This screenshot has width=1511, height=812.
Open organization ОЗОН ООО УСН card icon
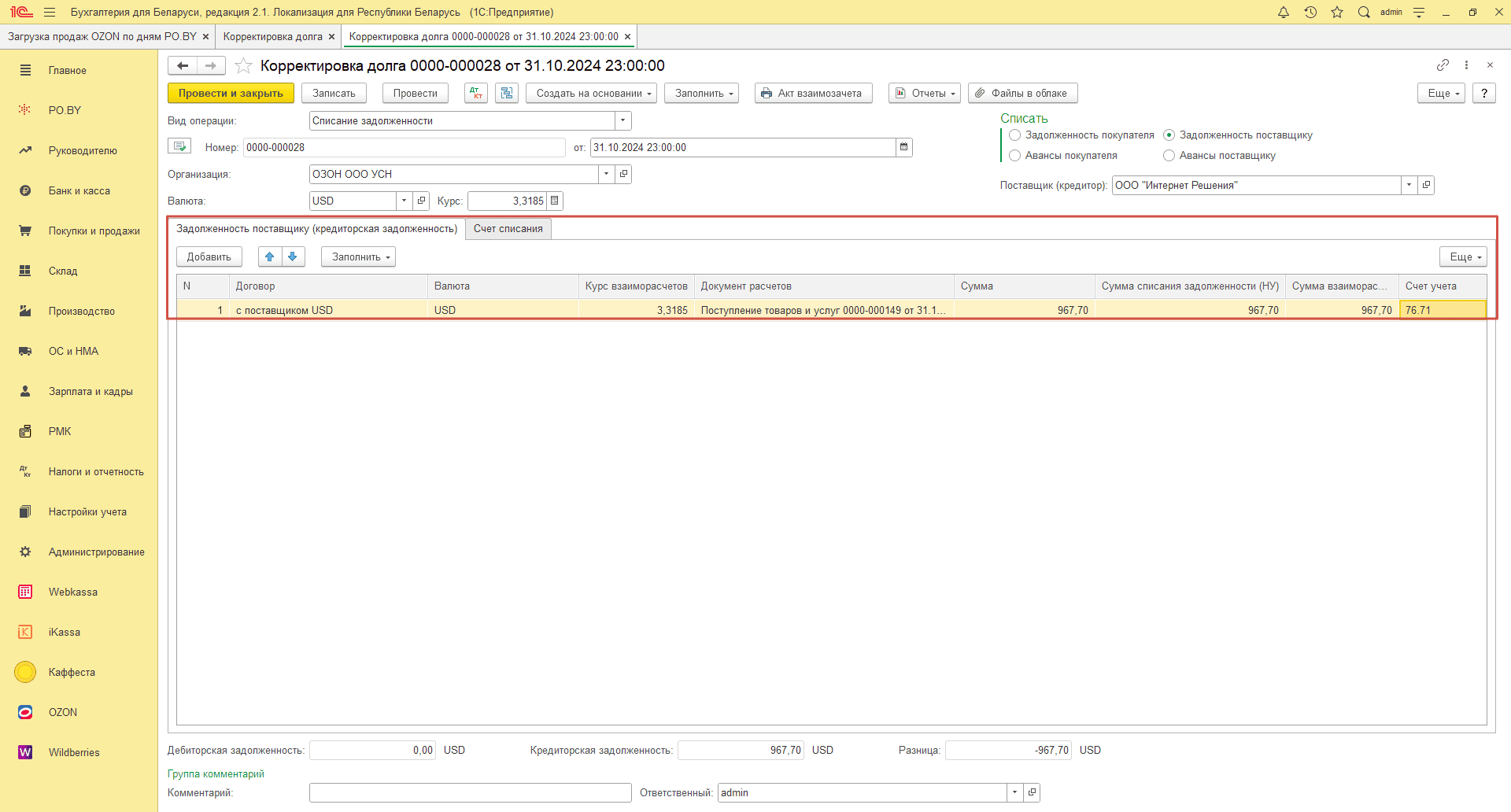coord(623,174)
